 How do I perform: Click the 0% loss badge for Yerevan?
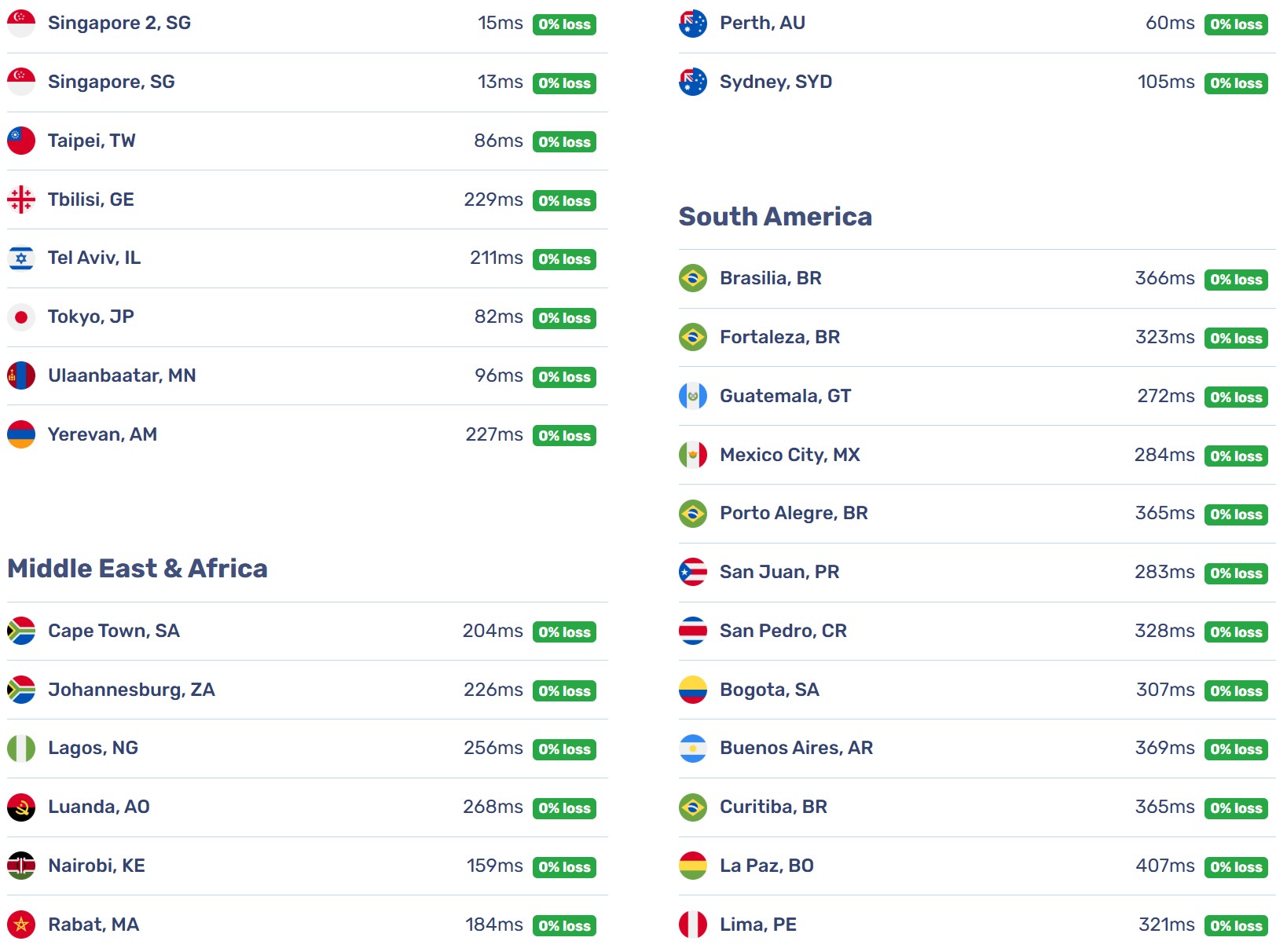point(564,436)
